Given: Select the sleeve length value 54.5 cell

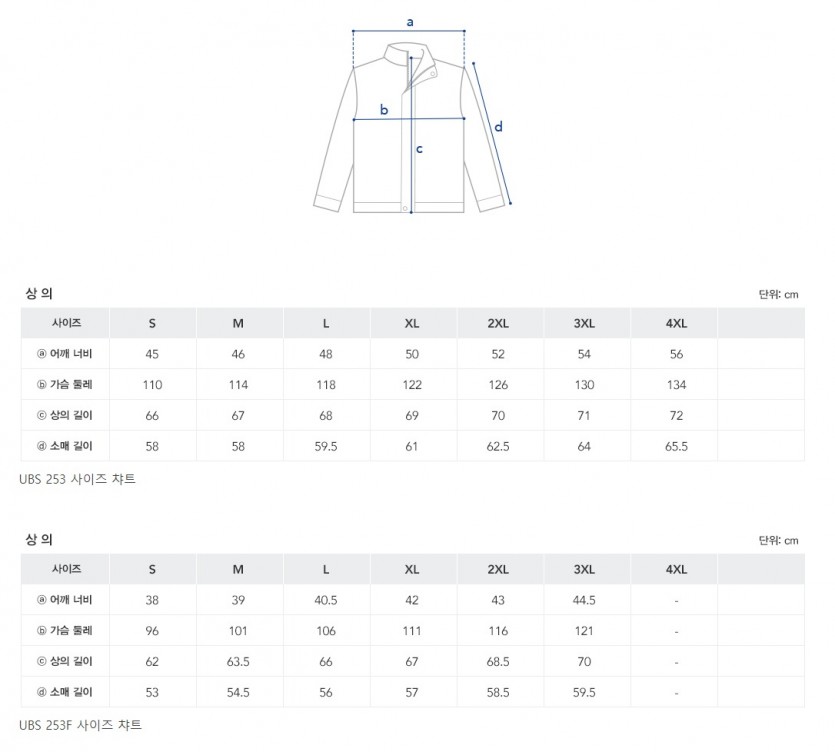Looking at the screenshot, I should click(x=238, y=692).
